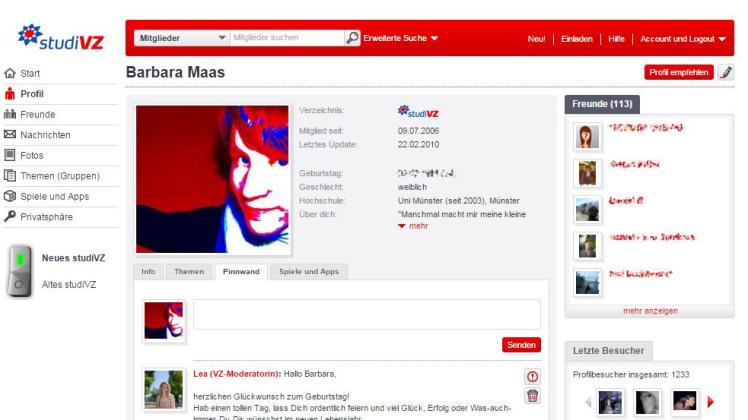
Task: Open Nachrichten in left navigation
Action: point(45,135)
